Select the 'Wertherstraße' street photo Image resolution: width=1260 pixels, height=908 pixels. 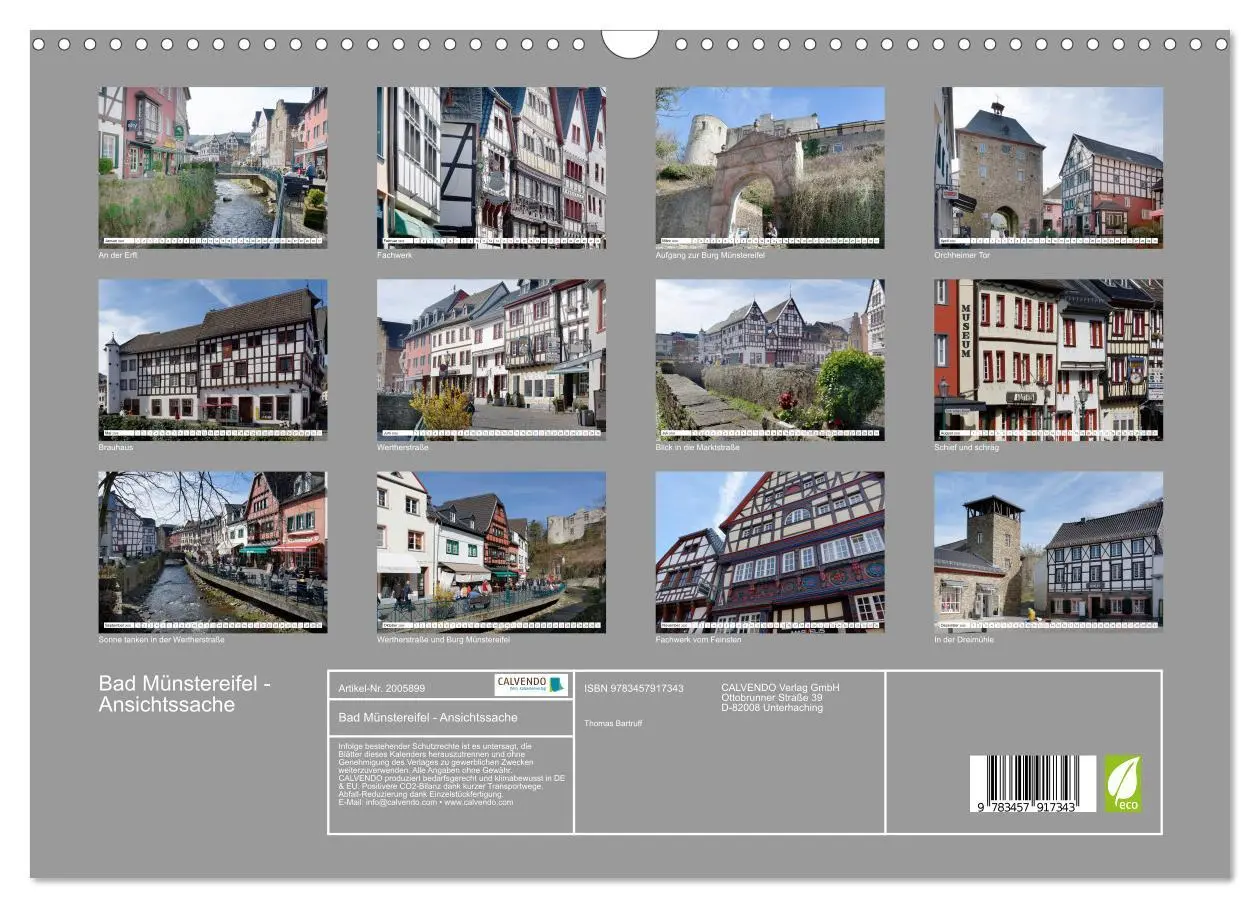(x=491, y=359)
